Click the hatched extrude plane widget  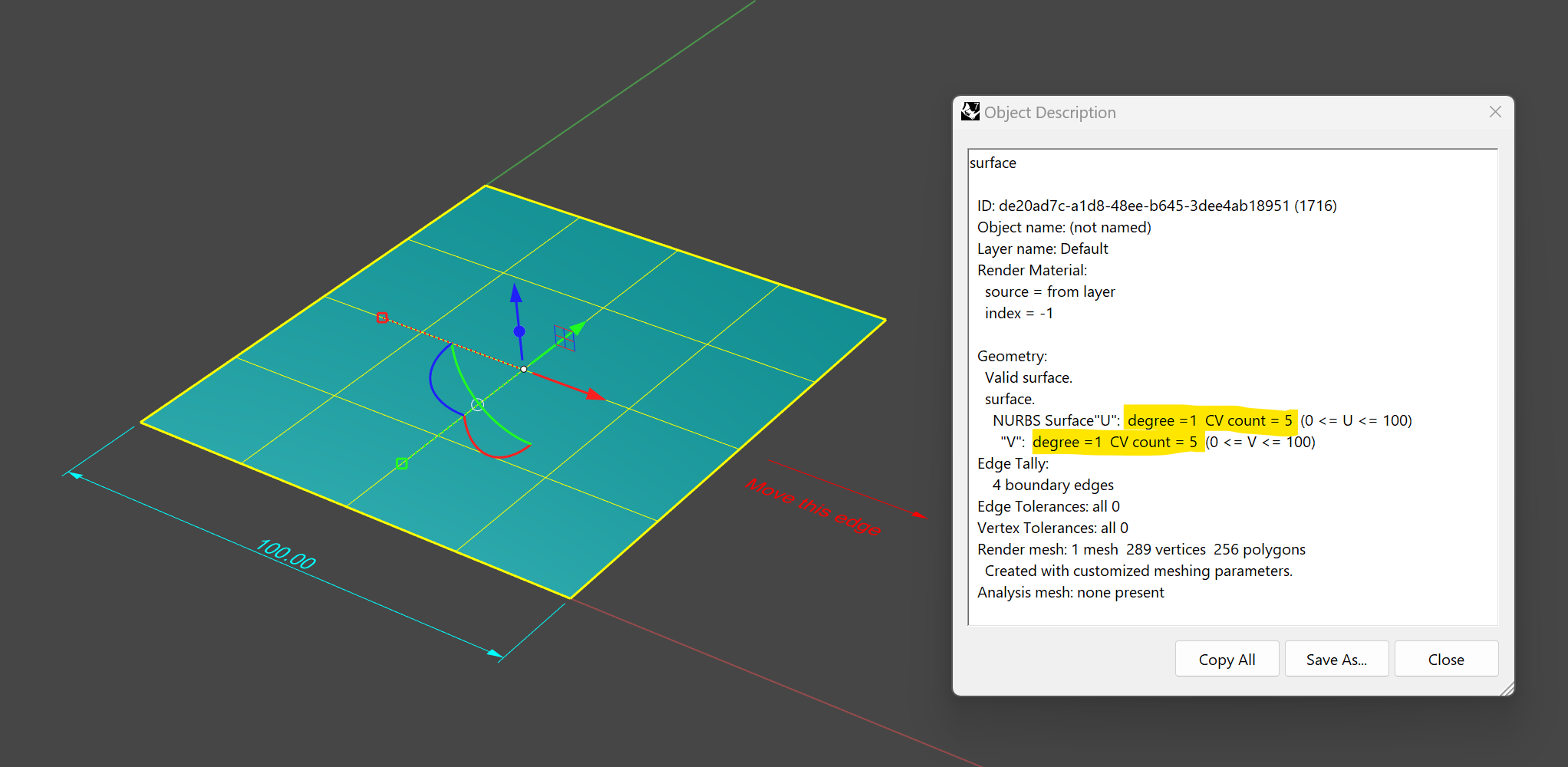[565, 337]
